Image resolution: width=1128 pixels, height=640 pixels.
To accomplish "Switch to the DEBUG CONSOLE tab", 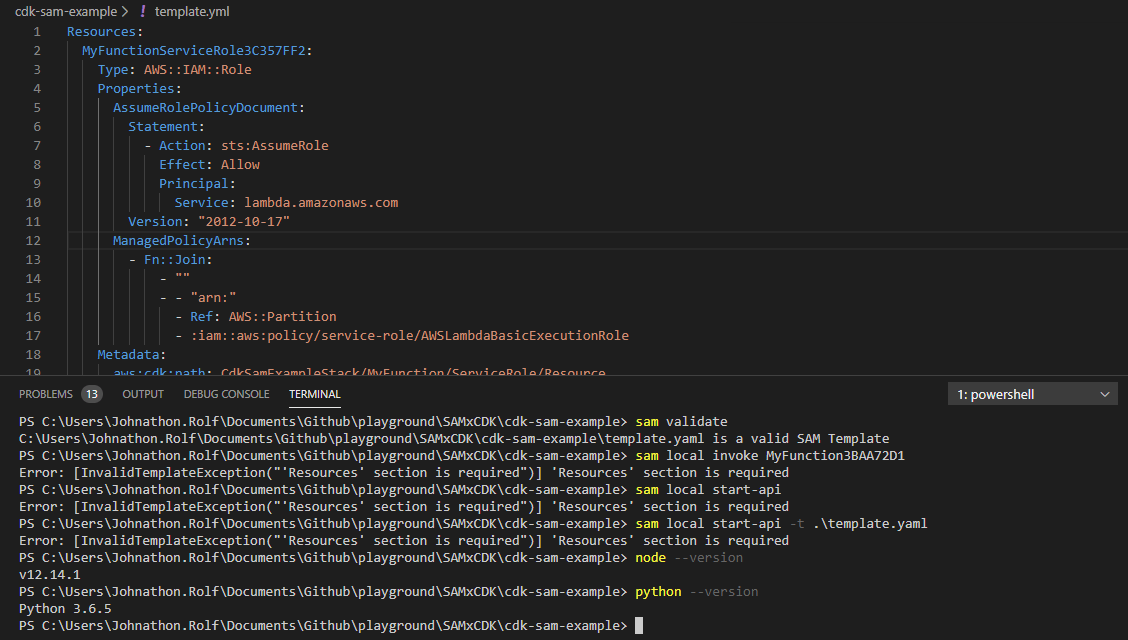I will pyautogui.click(x=227, y=394).
